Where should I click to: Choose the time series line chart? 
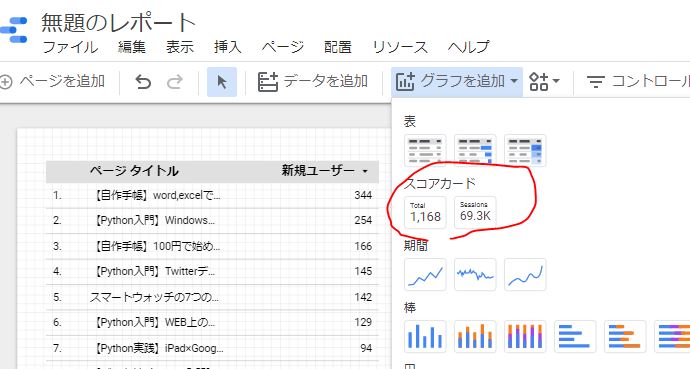pyautogui.click(x=425, y=275)
